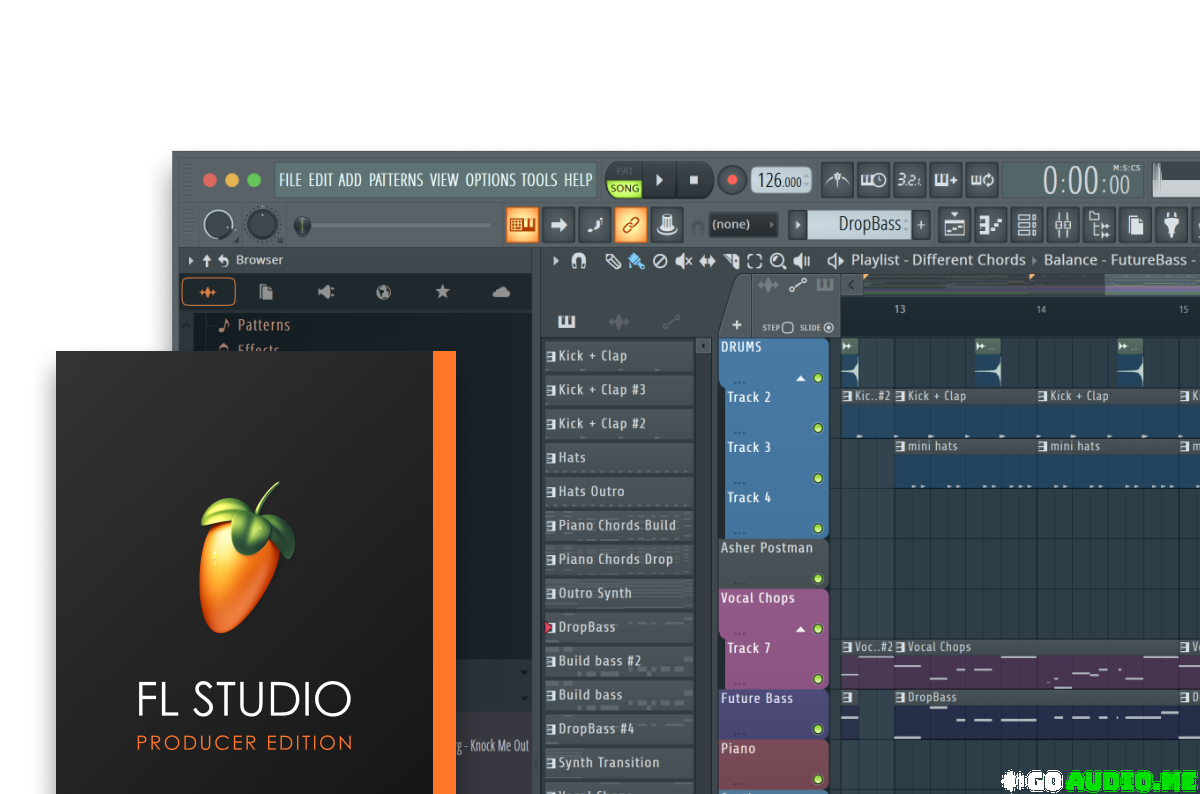Screen dimensions: 1200x794
Task: Select the Mute tool in playlist toolbar
Action: [x=684, y=261]
